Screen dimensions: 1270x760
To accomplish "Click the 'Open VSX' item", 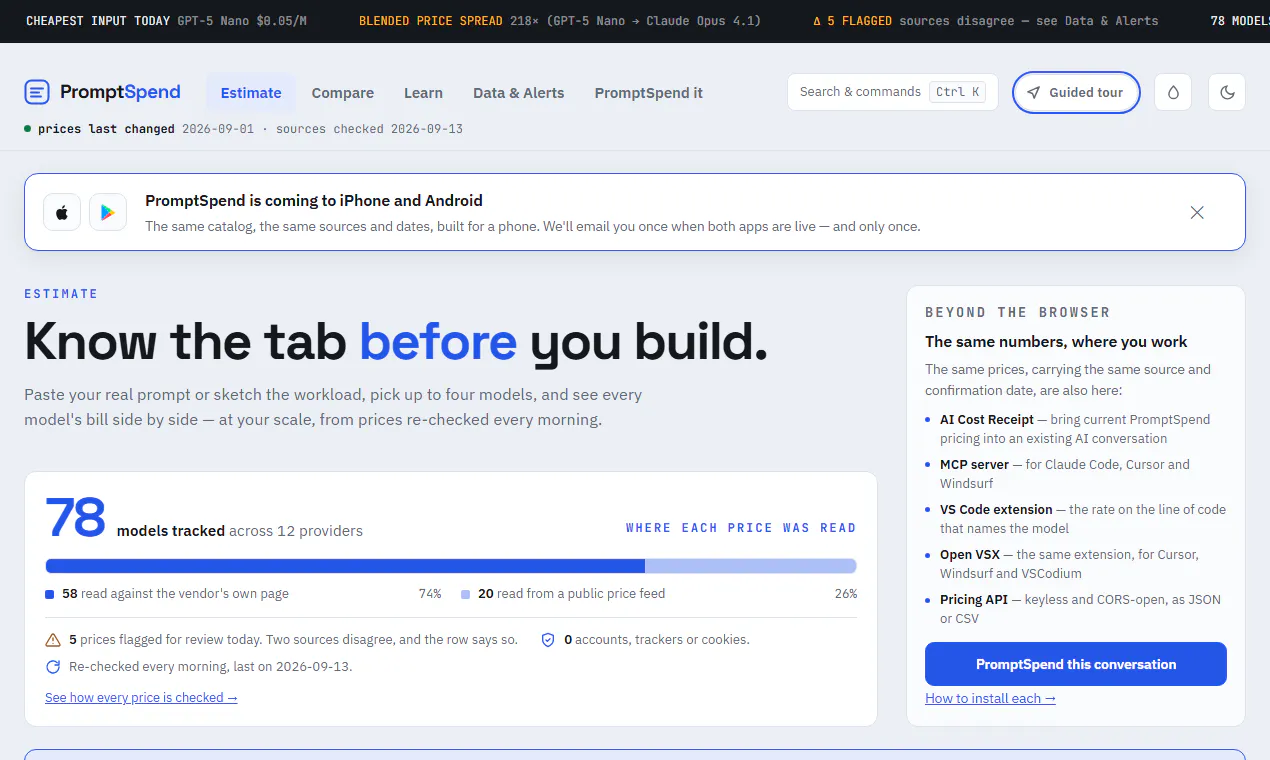I will click(x=1083, y=564).
